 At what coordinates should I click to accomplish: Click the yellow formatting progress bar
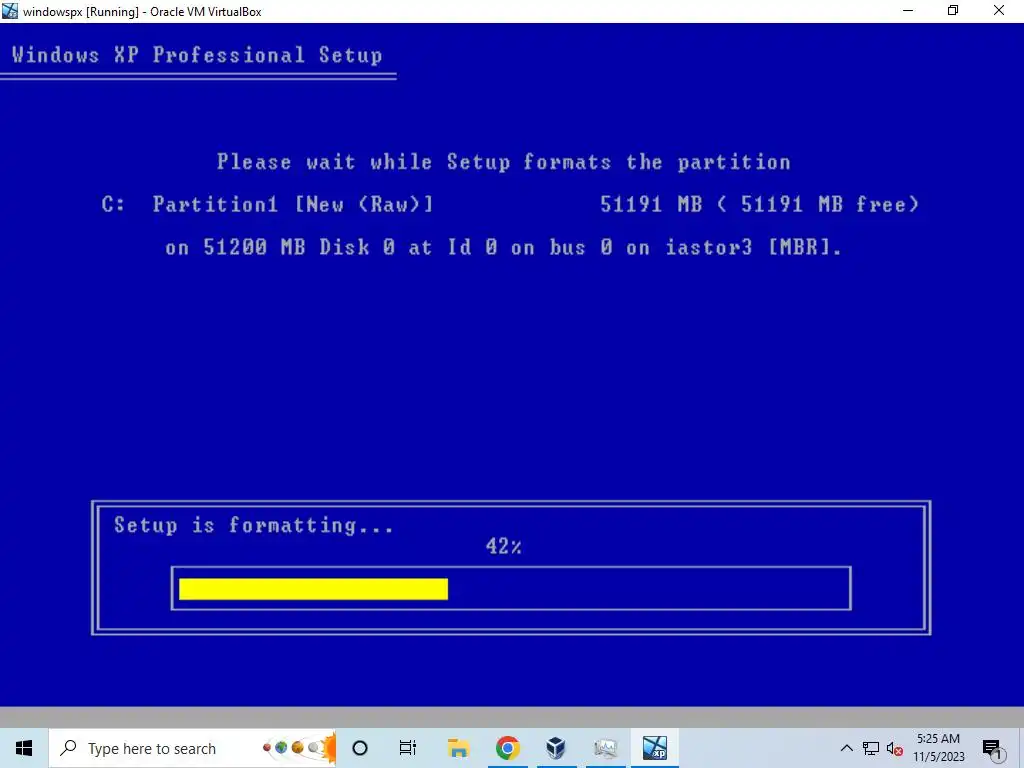click(x=313, y=588)
